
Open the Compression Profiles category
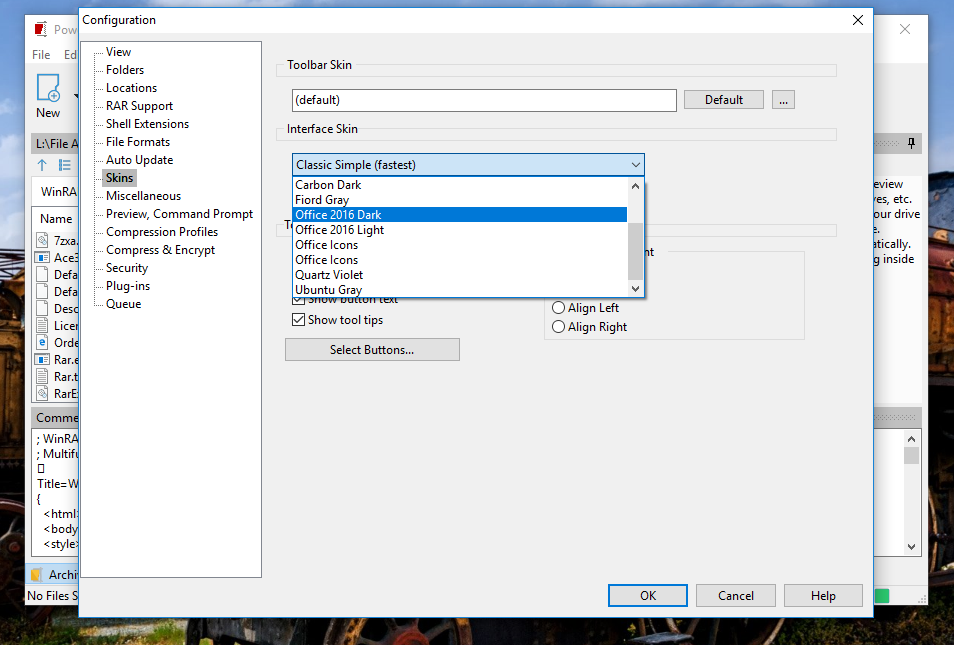coord(162,232)
